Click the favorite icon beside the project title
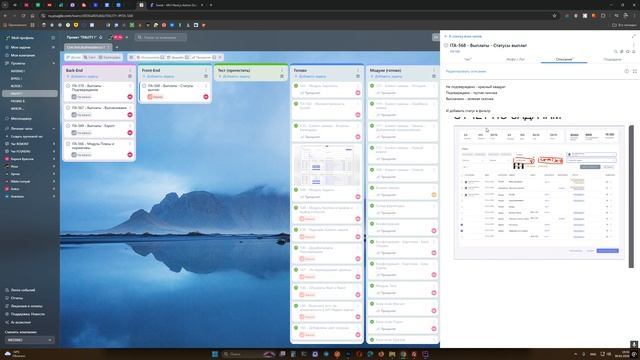Screen dimensions: 640x360 point(101,37)
